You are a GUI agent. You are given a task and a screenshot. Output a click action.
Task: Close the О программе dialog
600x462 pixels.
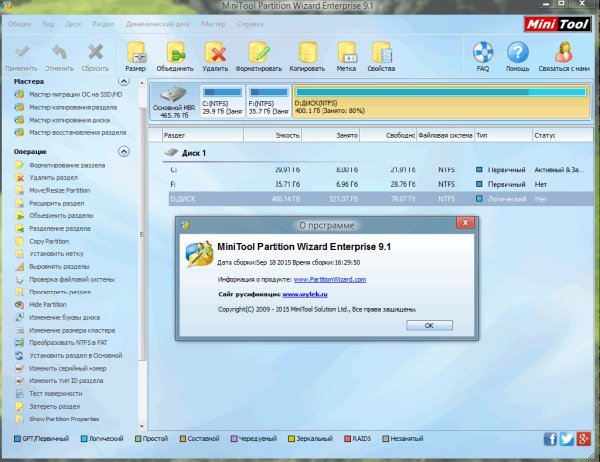tap(465, 223)
